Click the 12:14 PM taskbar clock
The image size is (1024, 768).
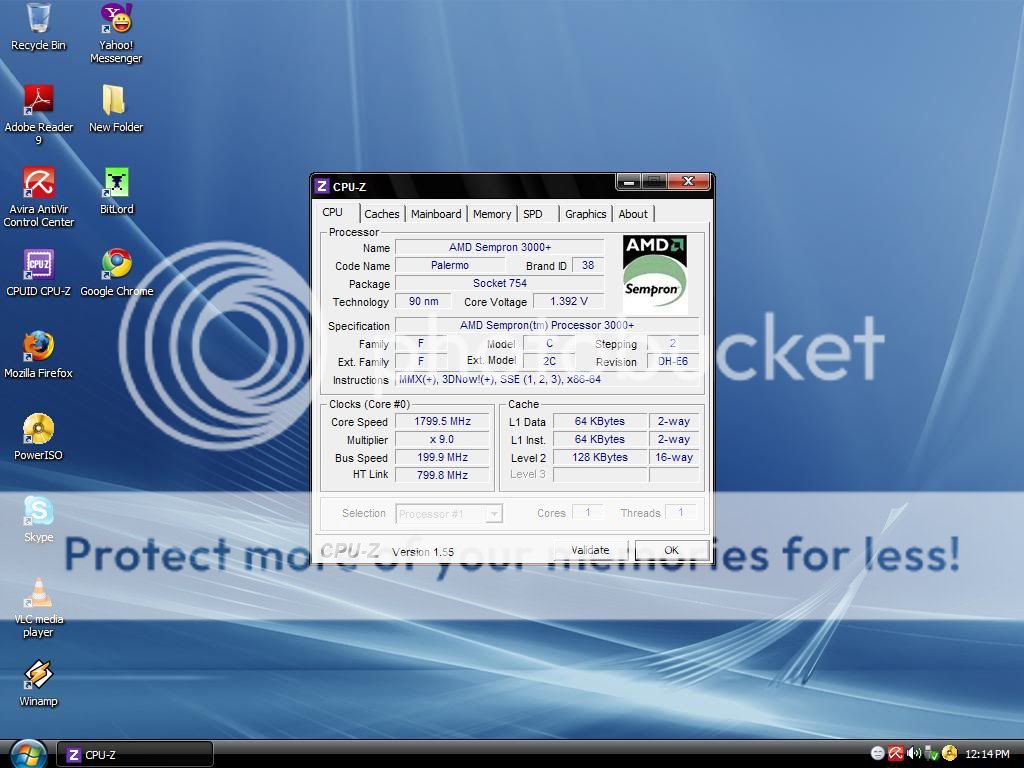click(987, 754)
